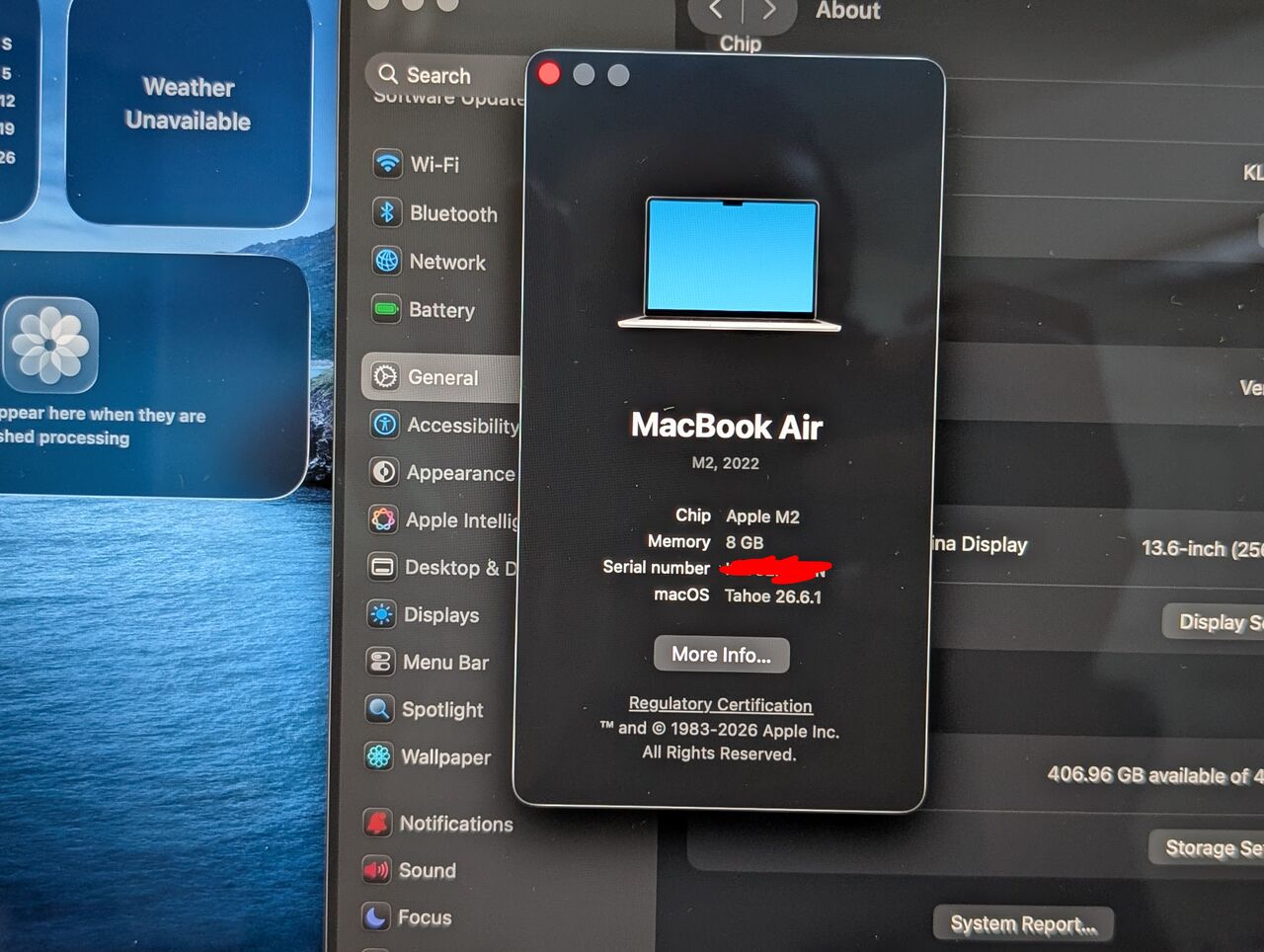Viewport: 1264px width, 952px height.
Task: Click the Spotlight magnifier icon
Action: [x=379, y=709]
